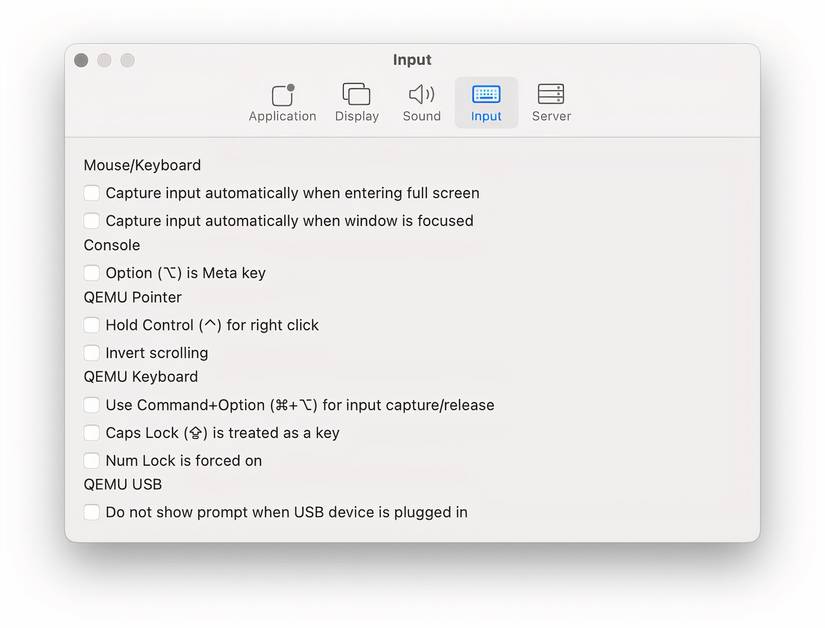Select the Input keyboard tab
This screenshot has width=825, height=628.
[486, 103]
